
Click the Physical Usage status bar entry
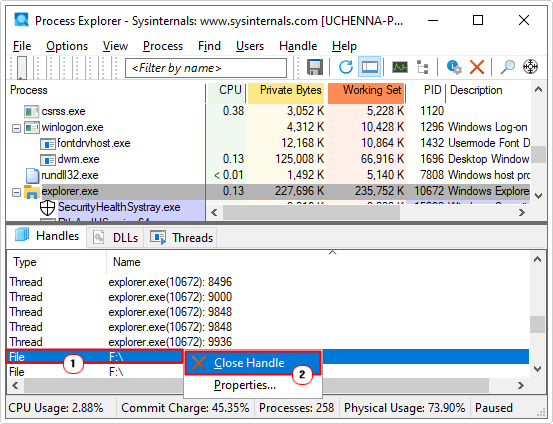pos(405,408)
